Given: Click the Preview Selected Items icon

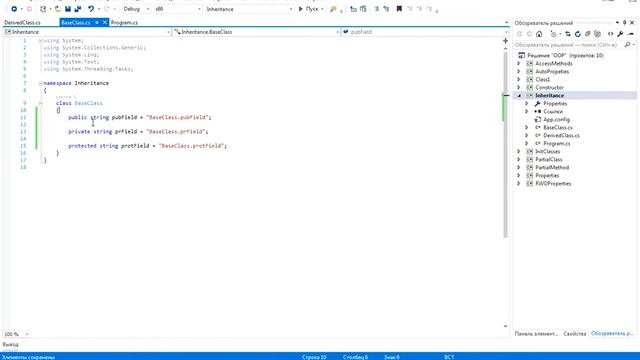Looking at the screenshot, I should coord(631,34).
